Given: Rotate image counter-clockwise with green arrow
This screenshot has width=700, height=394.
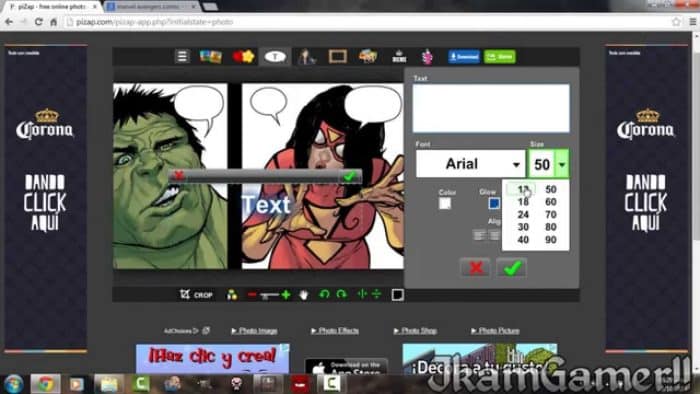Looking at the screenshot, I should [325, 294].
